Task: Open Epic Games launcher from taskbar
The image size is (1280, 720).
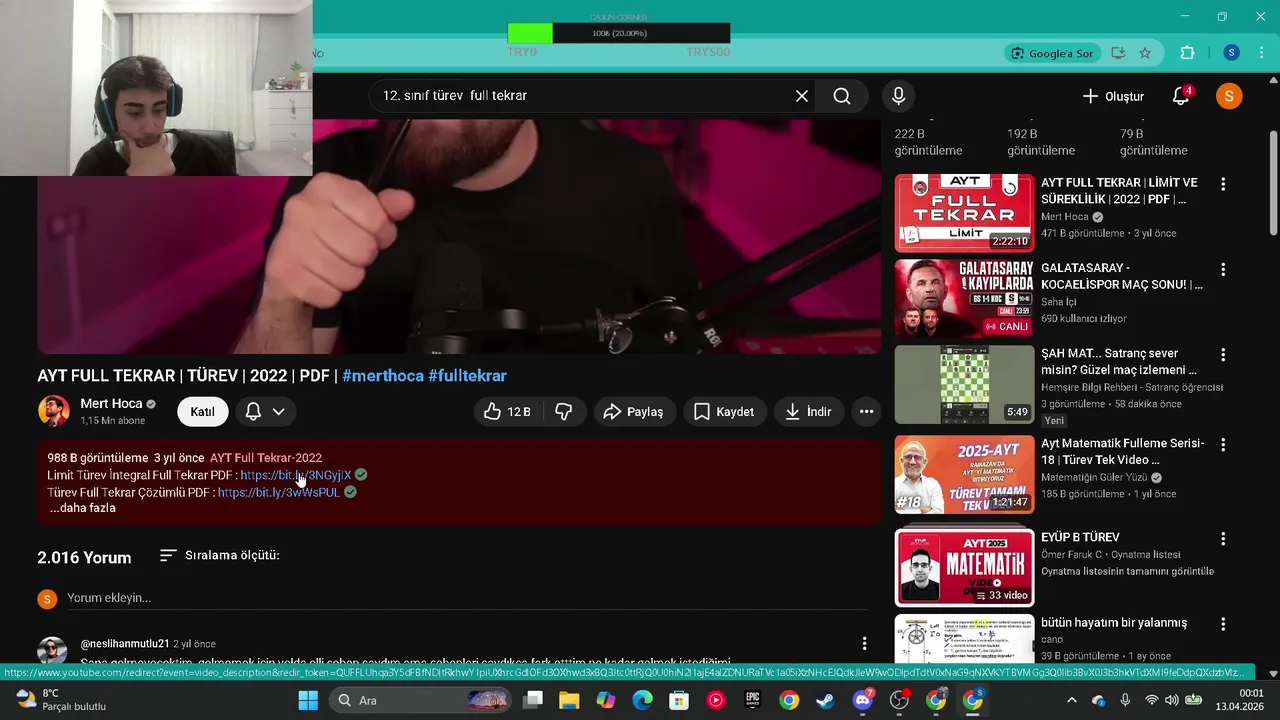Action: 752,700
